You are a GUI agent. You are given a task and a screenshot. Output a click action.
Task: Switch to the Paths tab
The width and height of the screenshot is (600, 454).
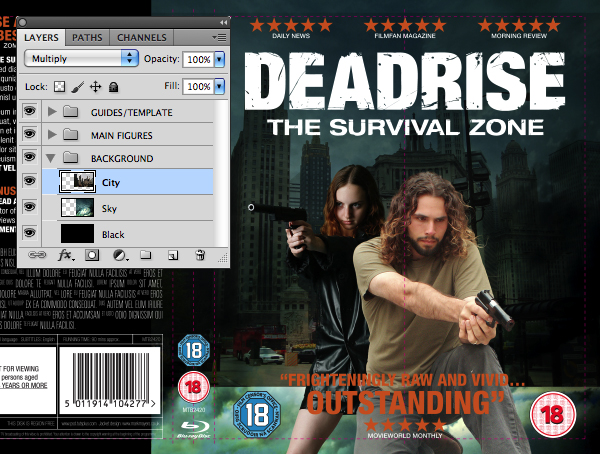[87, 38]
